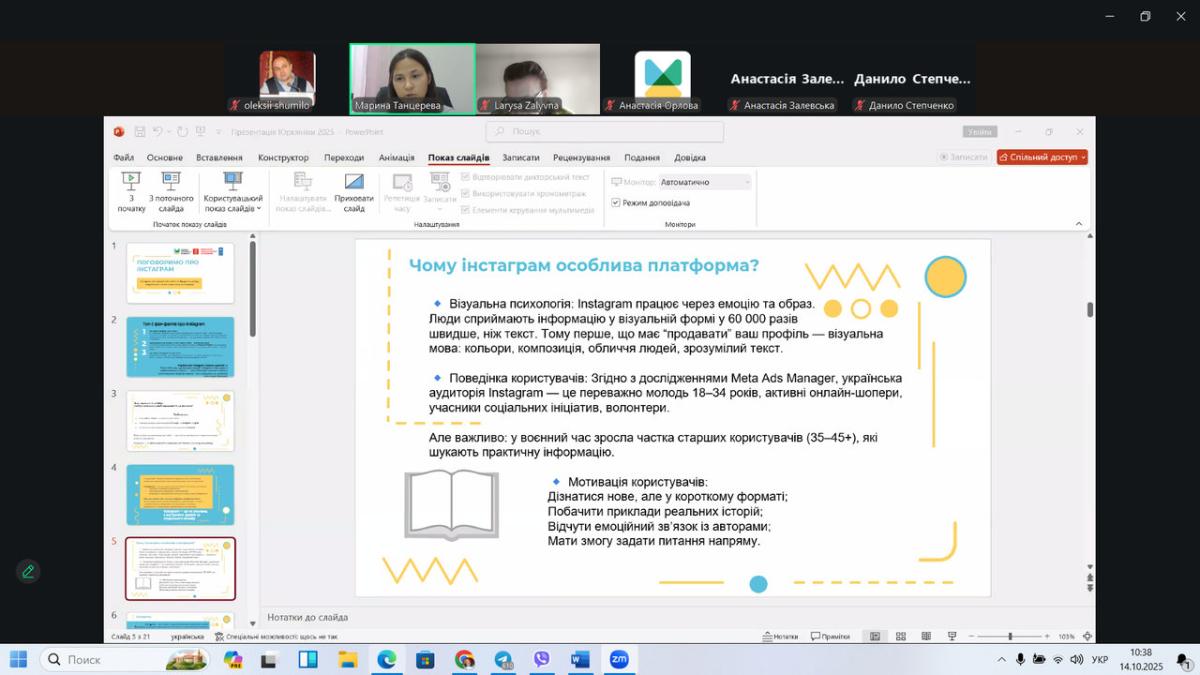
Task: Switch to the Переходи tab
Action: (344, 157)
